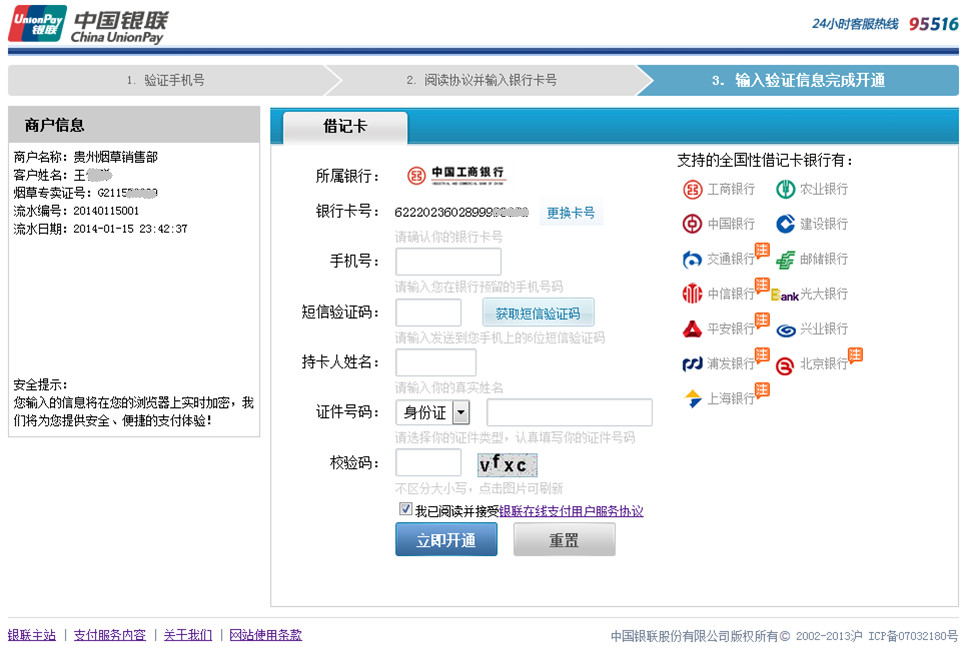The width and height of the screenshot is (966, 651).
Task: Click the 流水编号: 20140115001 text
Action: point(76,211)
